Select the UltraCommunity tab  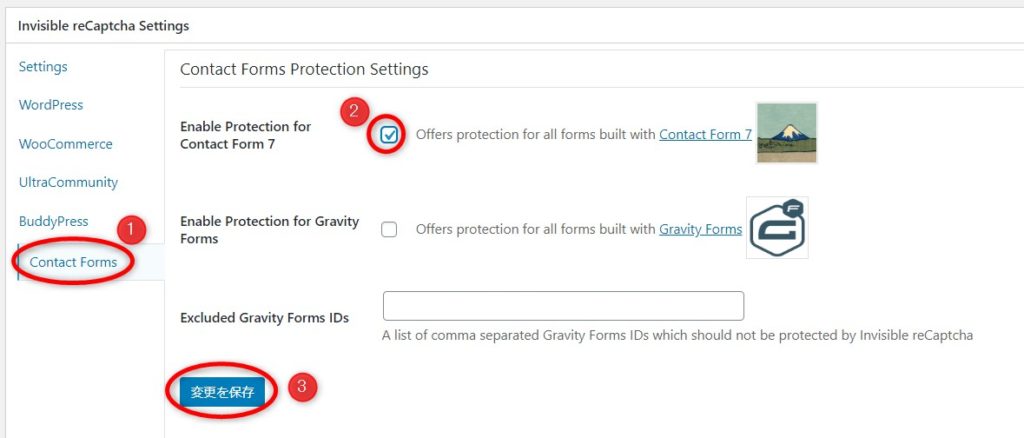68,182
